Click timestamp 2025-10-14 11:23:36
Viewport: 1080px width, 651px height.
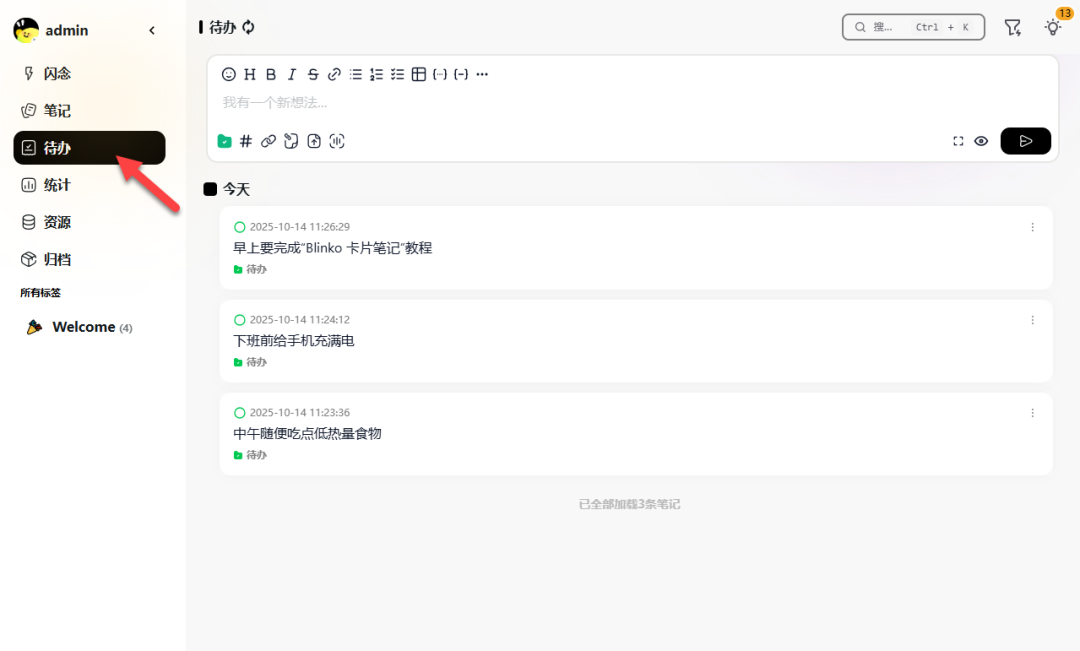[300, 413]
